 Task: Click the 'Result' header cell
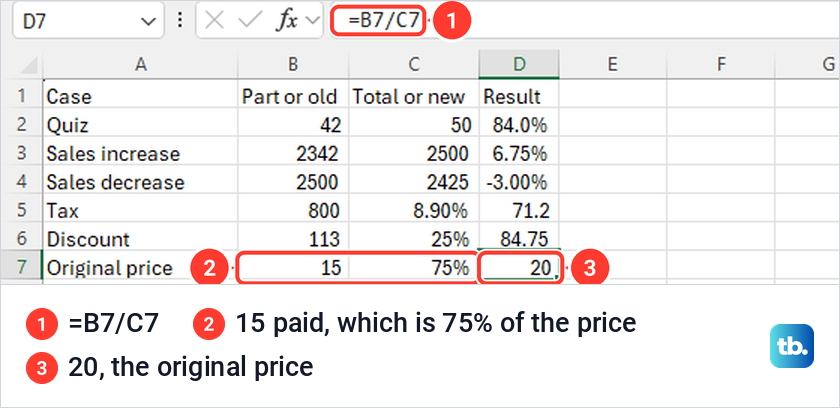coord(519,96)
